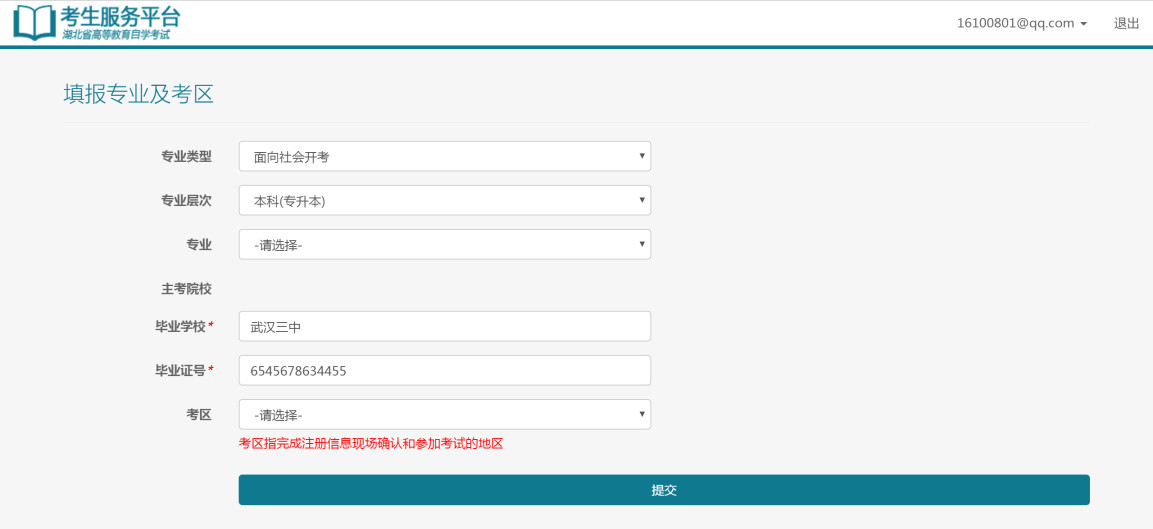
Task: Click the 填报专业及考区 page heading
Action: pos(139,94)
